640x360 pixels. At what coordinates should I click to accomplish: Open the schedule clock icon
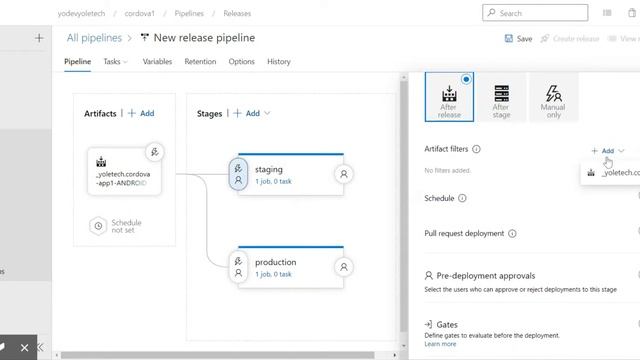pyautogui.click(x=98, y=226)
